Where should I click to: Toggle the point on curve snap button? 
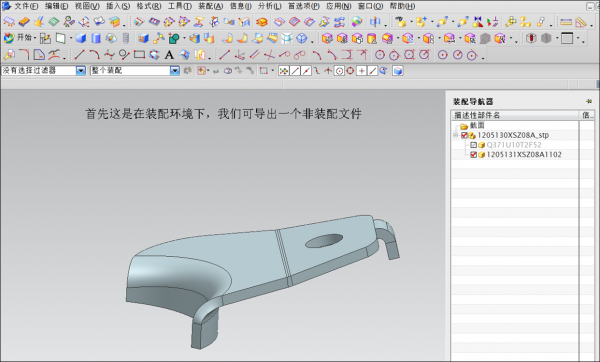pos(372,71)
